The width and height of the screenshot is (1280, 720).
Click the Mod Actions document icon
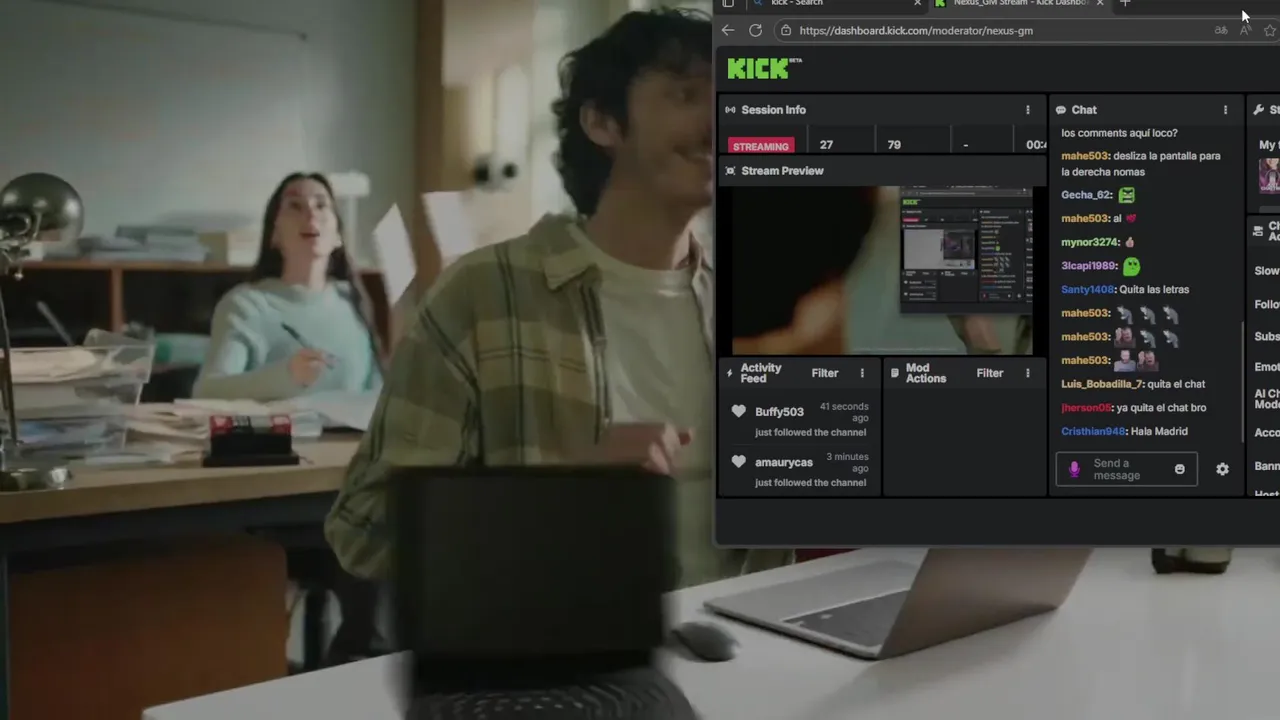point(895,373)
